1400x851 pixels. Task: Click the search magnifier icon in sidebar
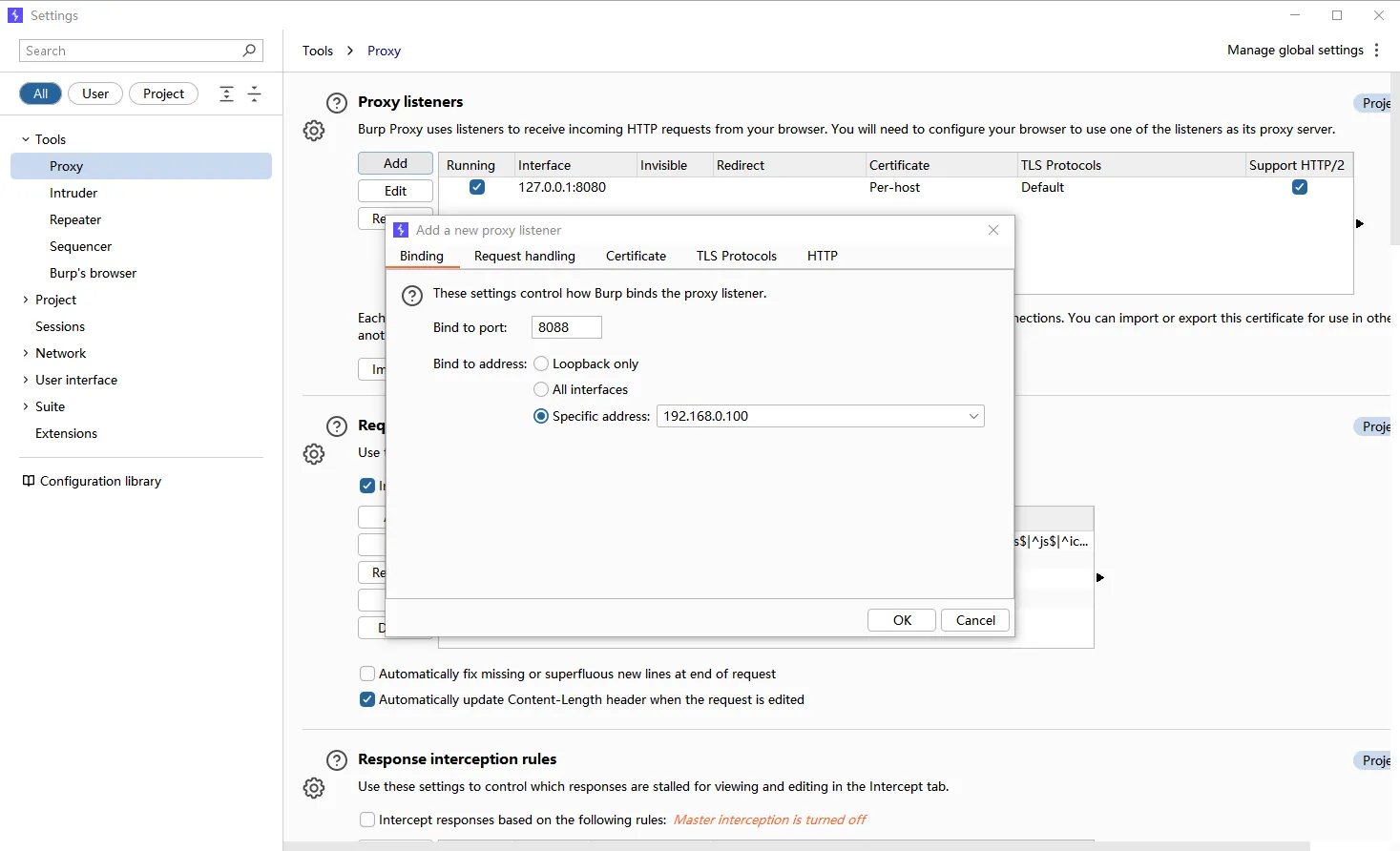(249, 51)
